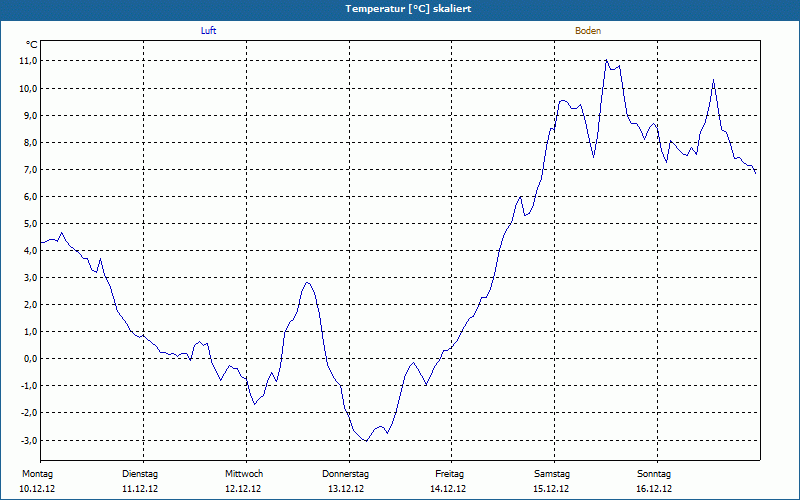Click the Dienstag day label
The width and height of the screenshot is (800, 500).
coord(140,474)
